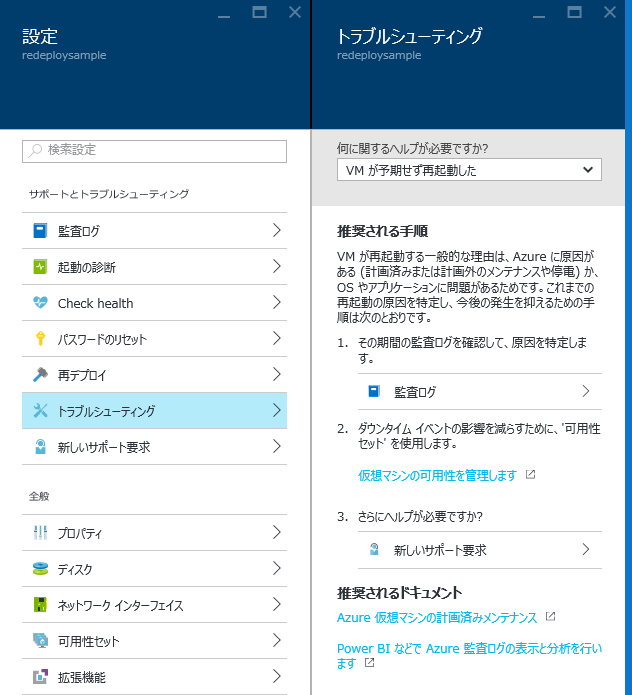This screenshot has width=632, height=695.
Task: Expand the 再デプロイ chevron
Action: tap(277, 374)
